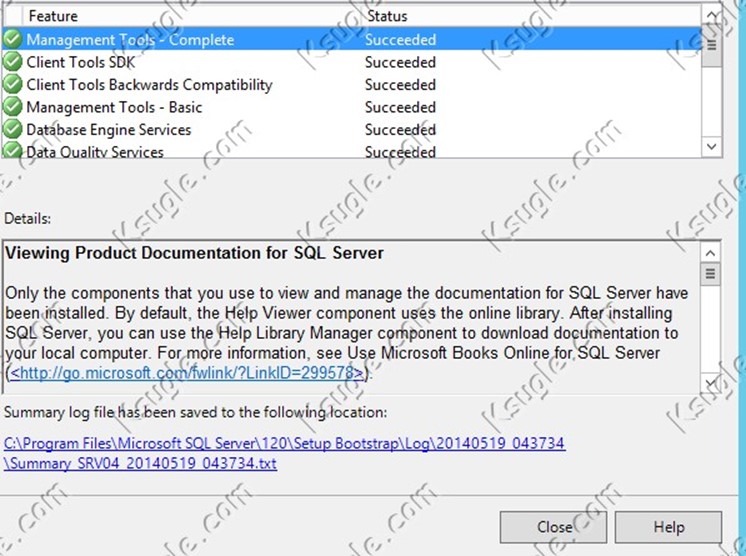Select the Management Tools - Basic feature
The height and width of the screenshot is (556, 746).
(352, 107)
